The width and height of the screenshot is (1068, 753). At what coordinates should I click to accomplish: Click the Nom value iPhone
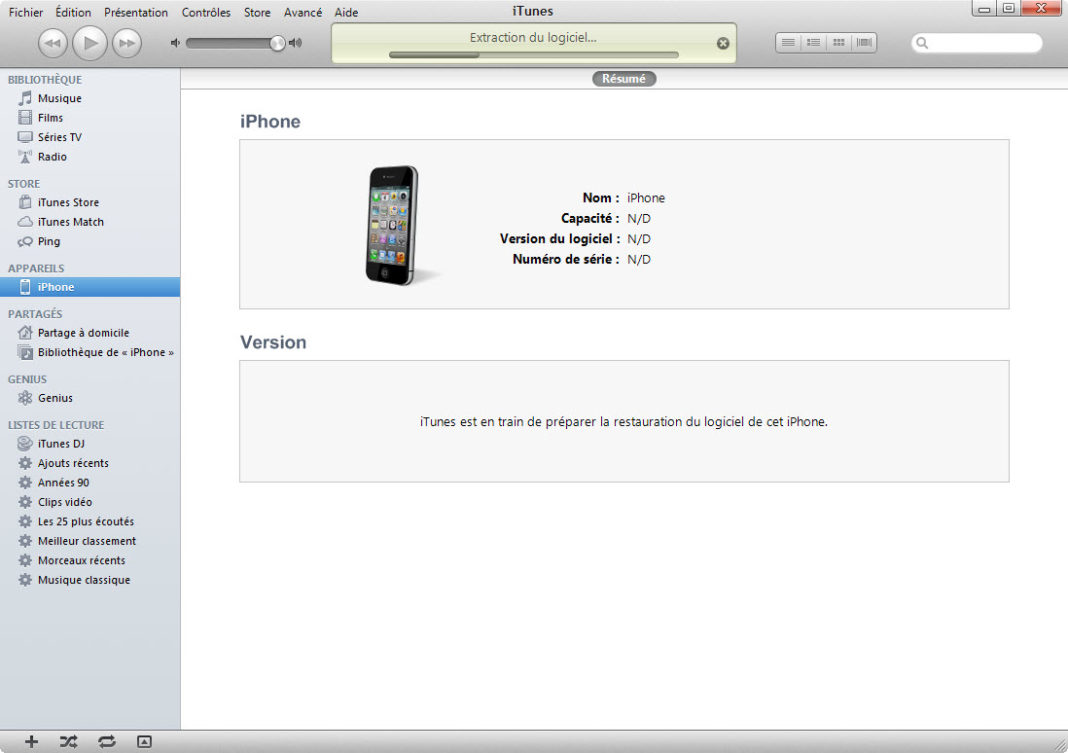click(x=646, y=198)
